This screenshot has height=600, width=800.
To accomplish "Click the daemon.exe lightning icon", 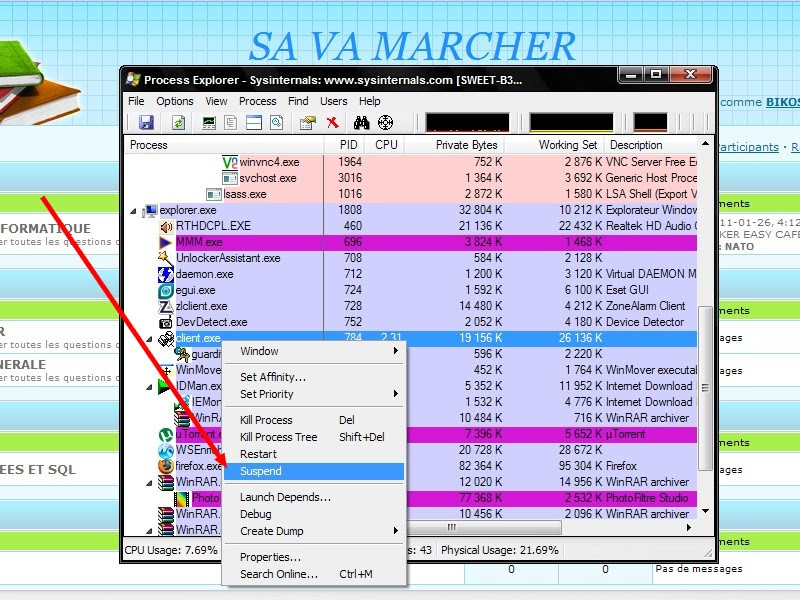I will 166,274.
